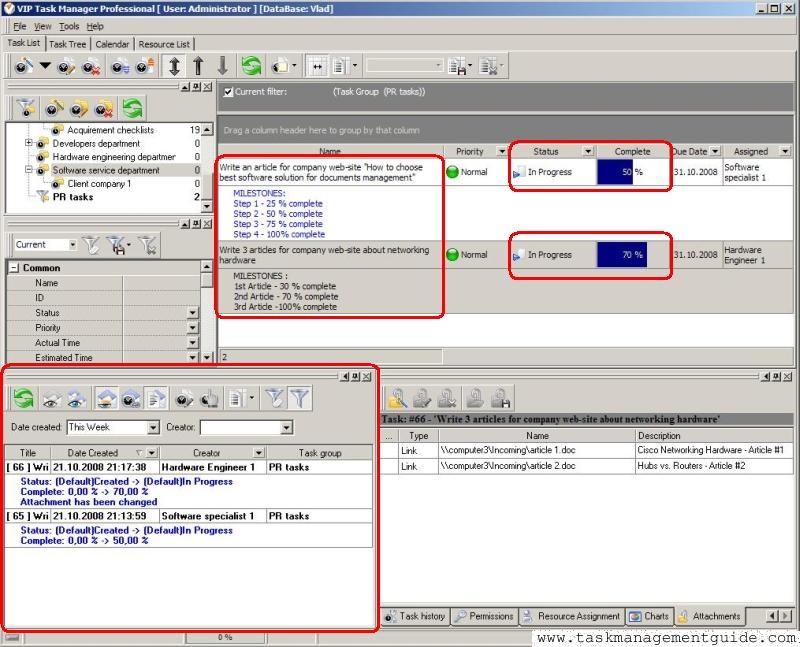This screenshot has width=800, height=647.
Task: Click the mark-as-read eye envelope icon
Action: coord(50,399)
